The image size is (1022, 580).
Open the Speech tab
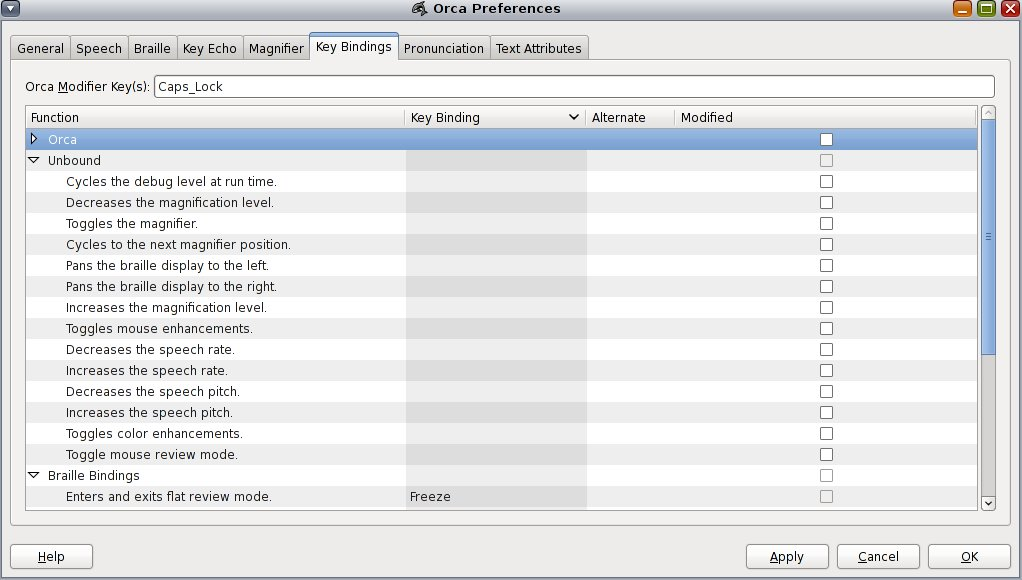point(99,48)
